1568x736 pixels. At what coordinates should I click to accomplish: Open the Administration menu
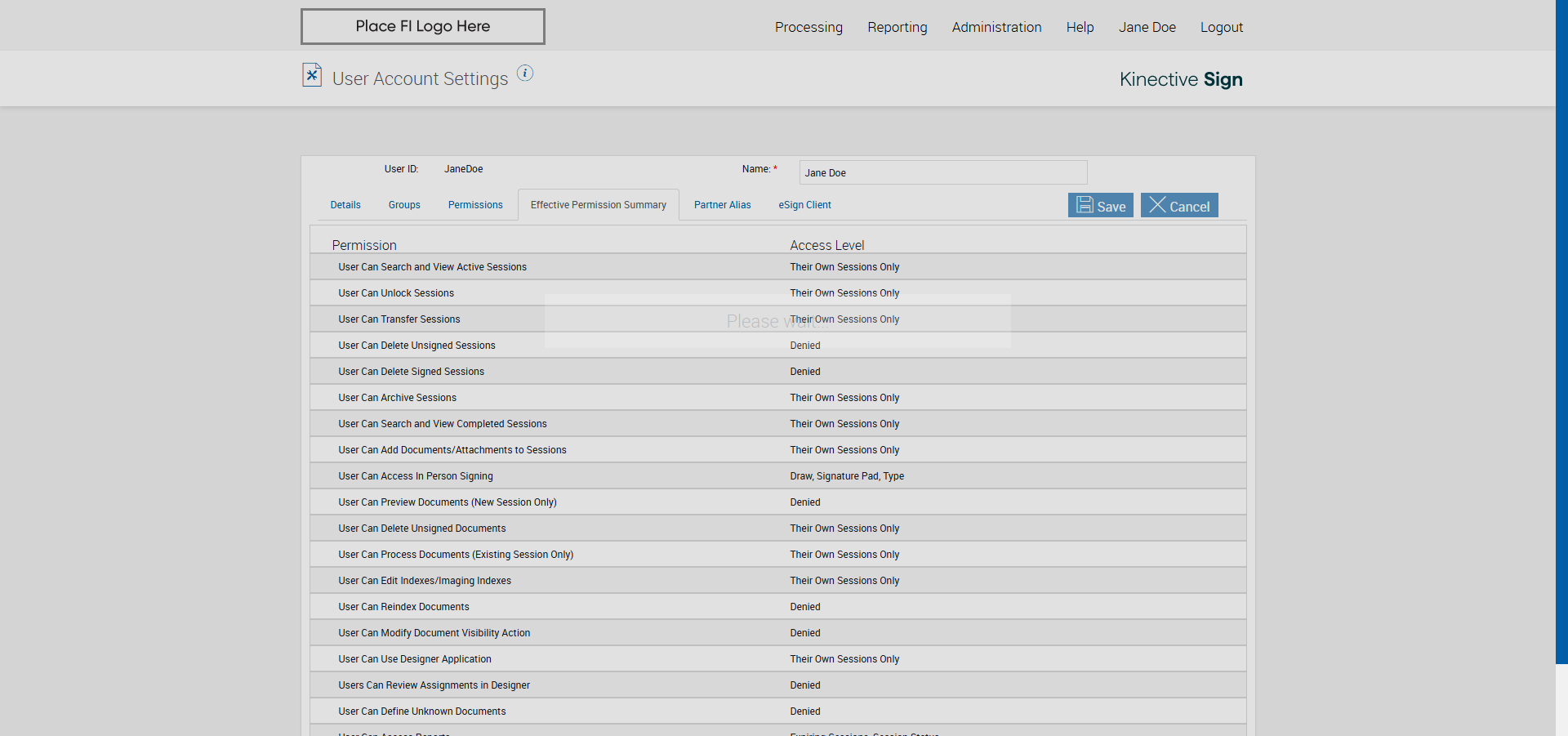pyautogui.click(x=996, y=27)
